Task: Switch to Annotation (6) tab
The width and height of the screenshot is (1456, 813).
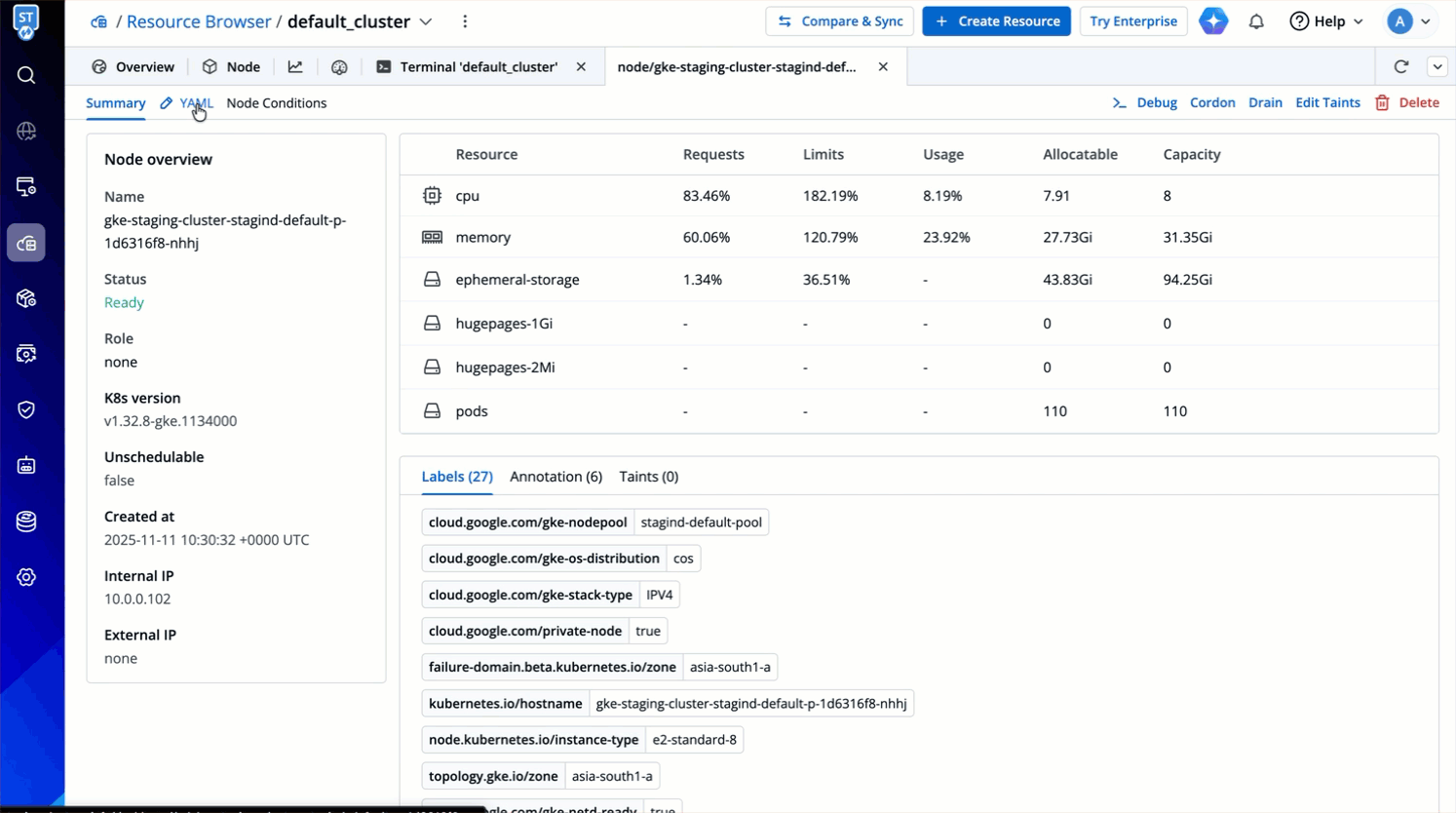Action: point(556,477)
